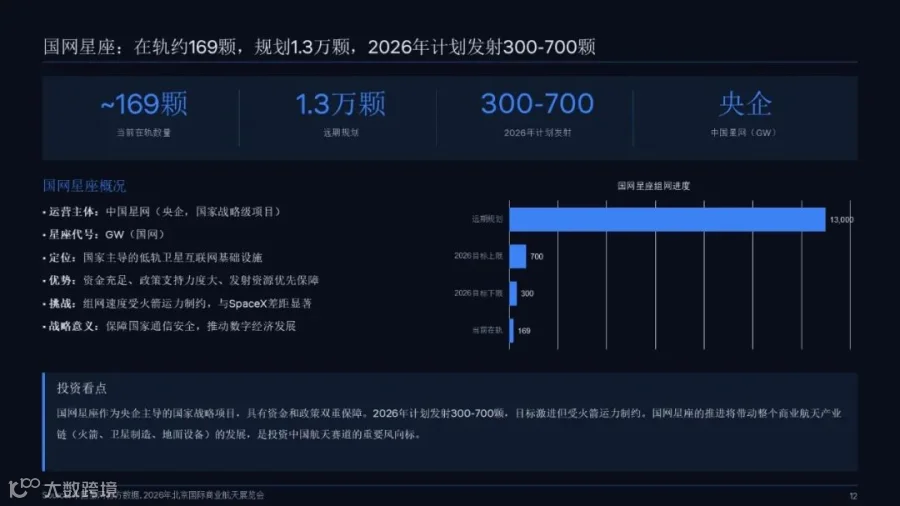Click the 2026目标上限 axis label
900x506 pixels.
click(x=478, y=256)
